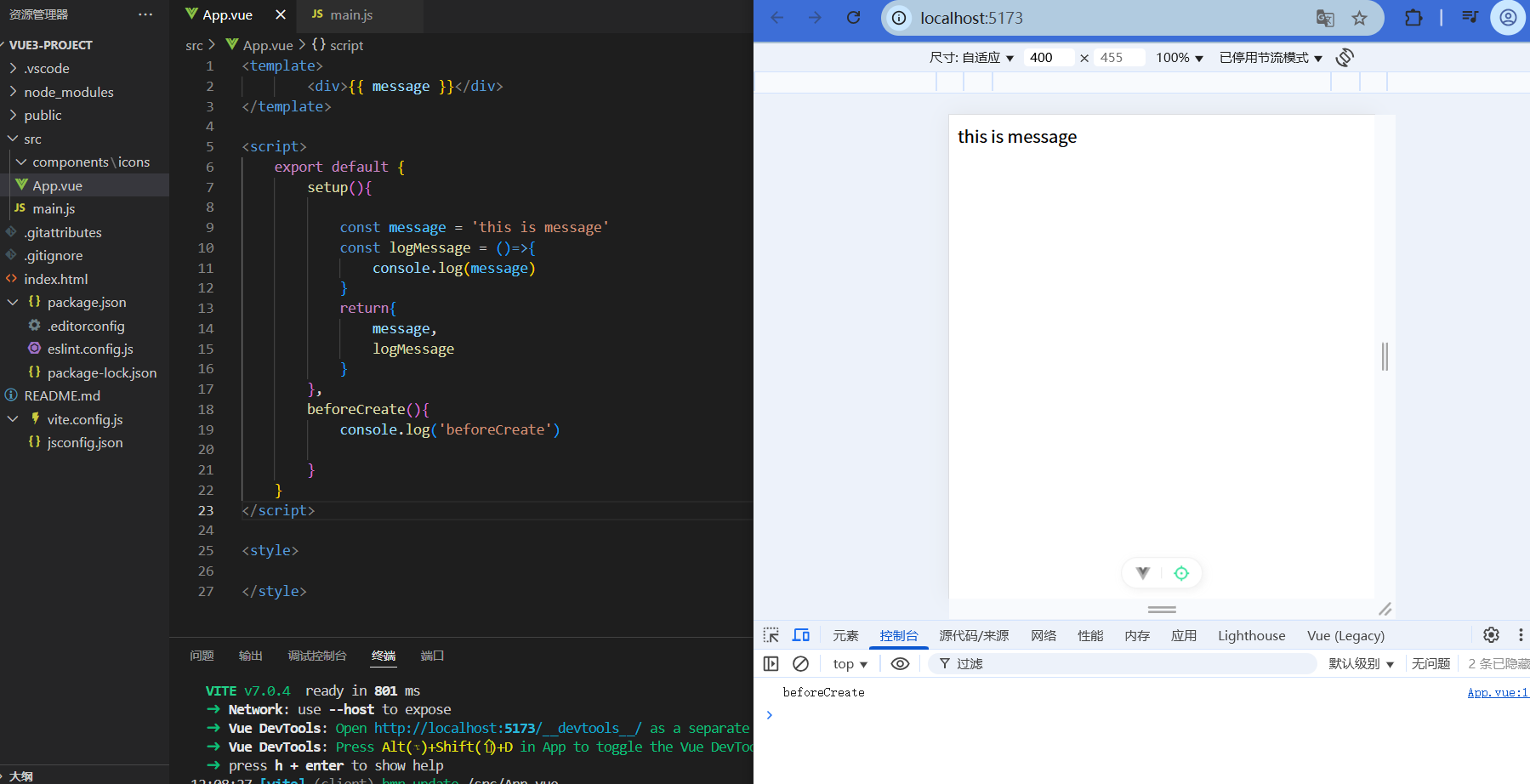Collapse the src folder in Explorer
Image resolution: width=1530 pixels, height=784 pixels.
(12, 139)
